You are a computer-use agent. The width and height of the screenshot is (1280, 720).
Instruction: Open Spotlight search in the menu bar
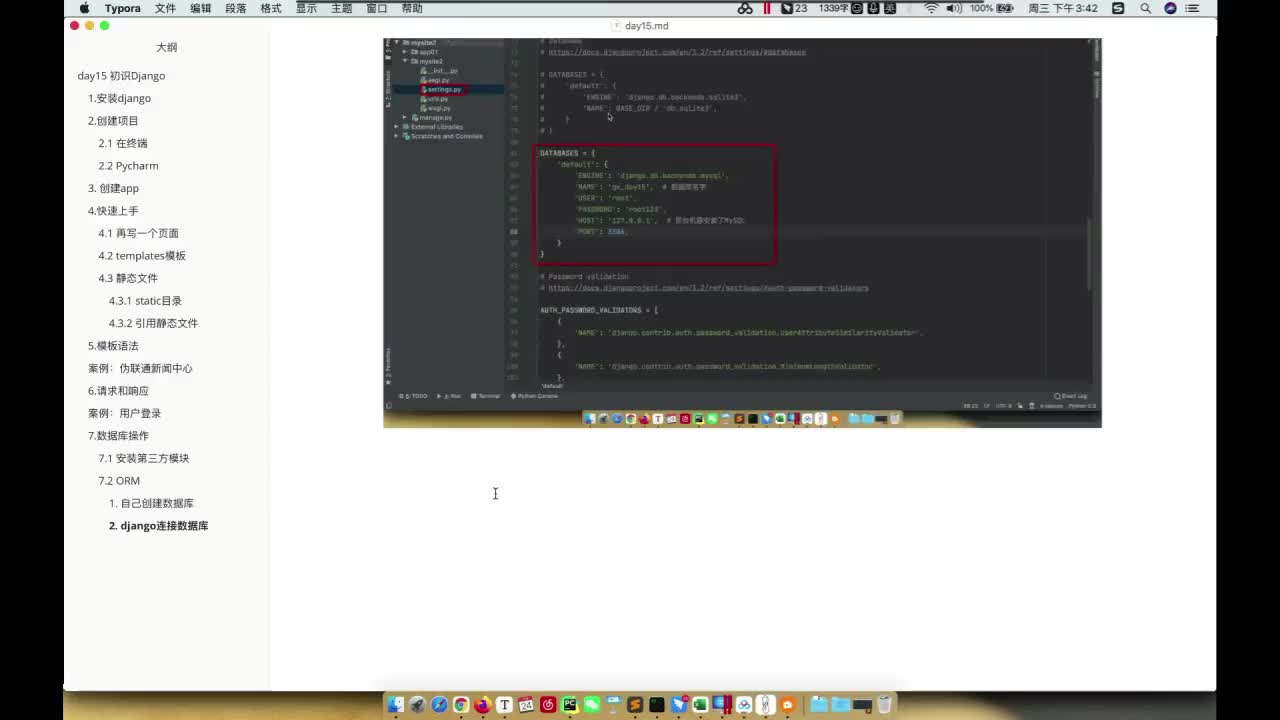click(1146, 8)
